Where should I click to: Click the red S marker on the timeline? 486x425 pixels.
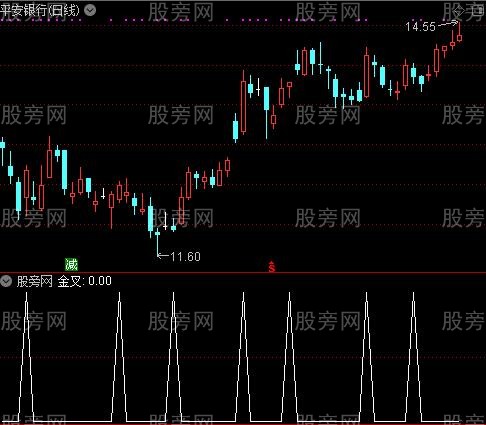coord(272,267)
